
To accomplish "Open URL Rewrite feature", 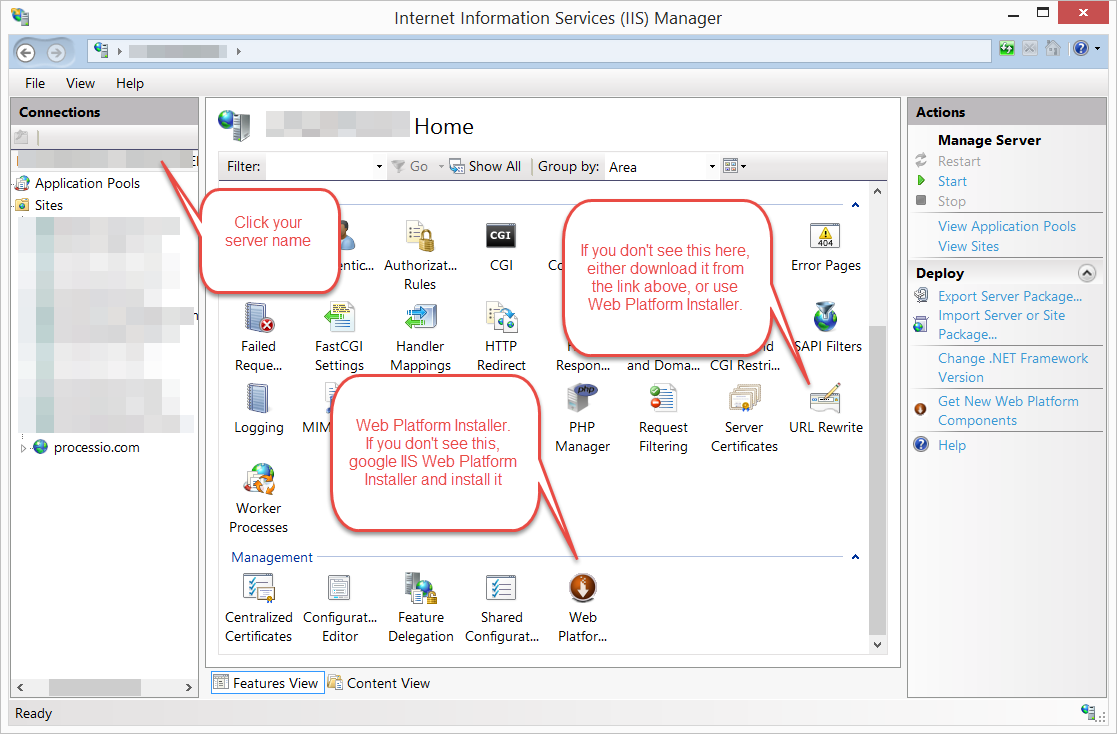I will (824, 406).
